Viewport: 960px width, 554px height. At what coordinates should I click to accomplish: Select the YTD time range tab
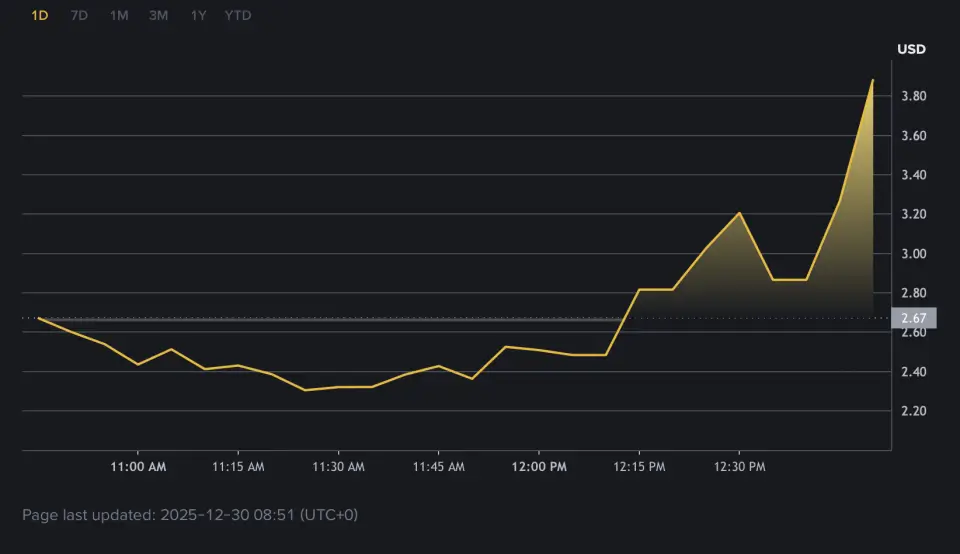238,15
